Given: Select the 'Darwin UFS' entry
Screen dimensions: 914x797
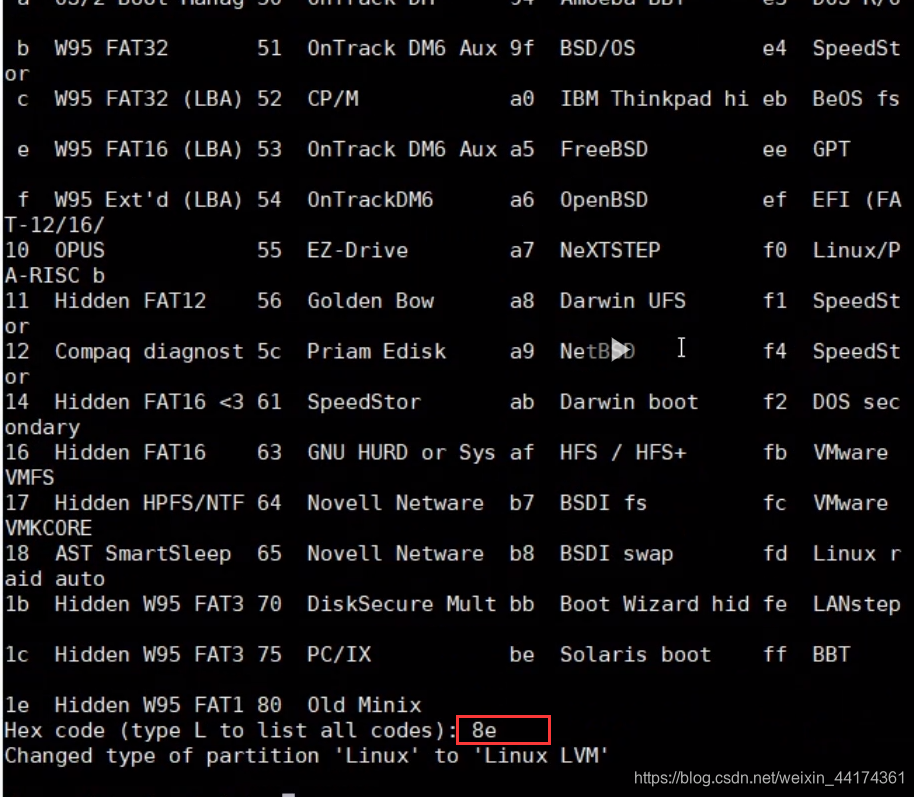Looking at the screenshot, I should click(623, 301).
